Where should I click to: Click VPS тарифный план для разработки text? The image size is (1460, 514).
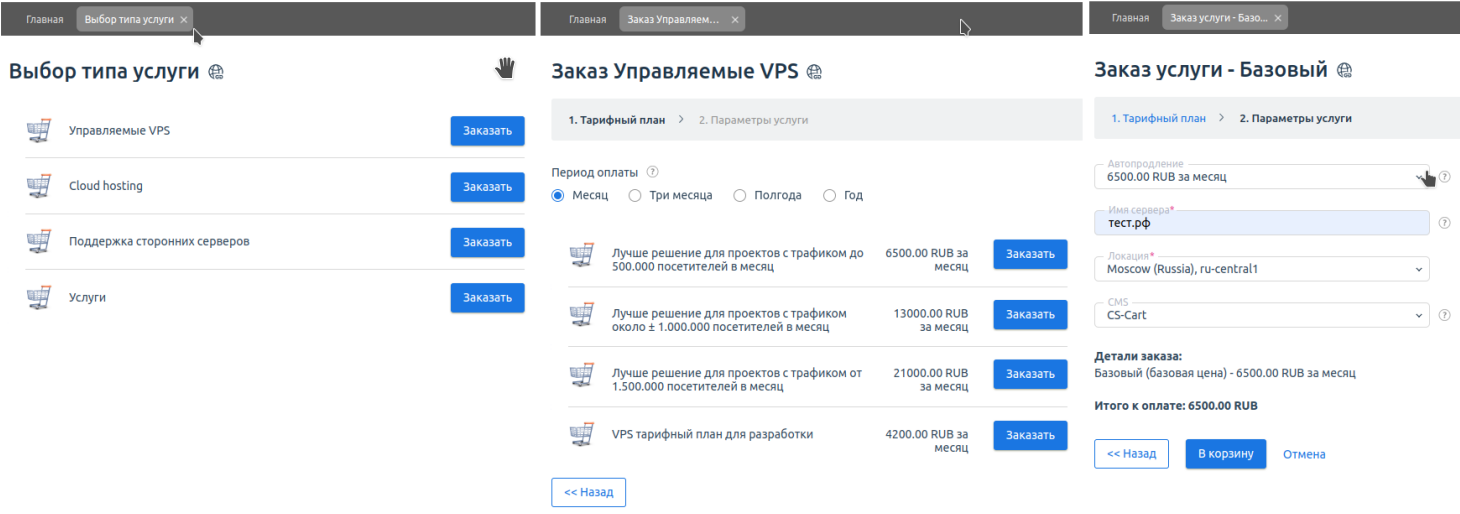point(712,435)
